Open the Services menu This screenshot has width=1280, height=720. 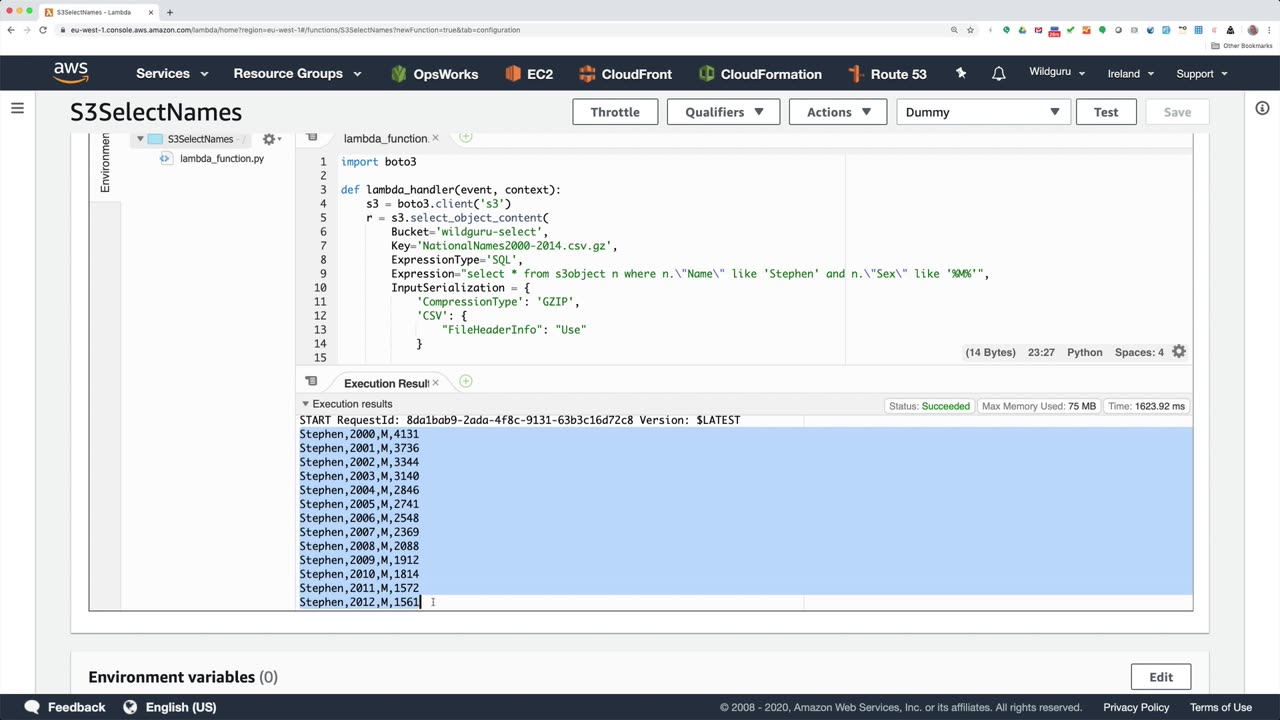click(172, 74)
